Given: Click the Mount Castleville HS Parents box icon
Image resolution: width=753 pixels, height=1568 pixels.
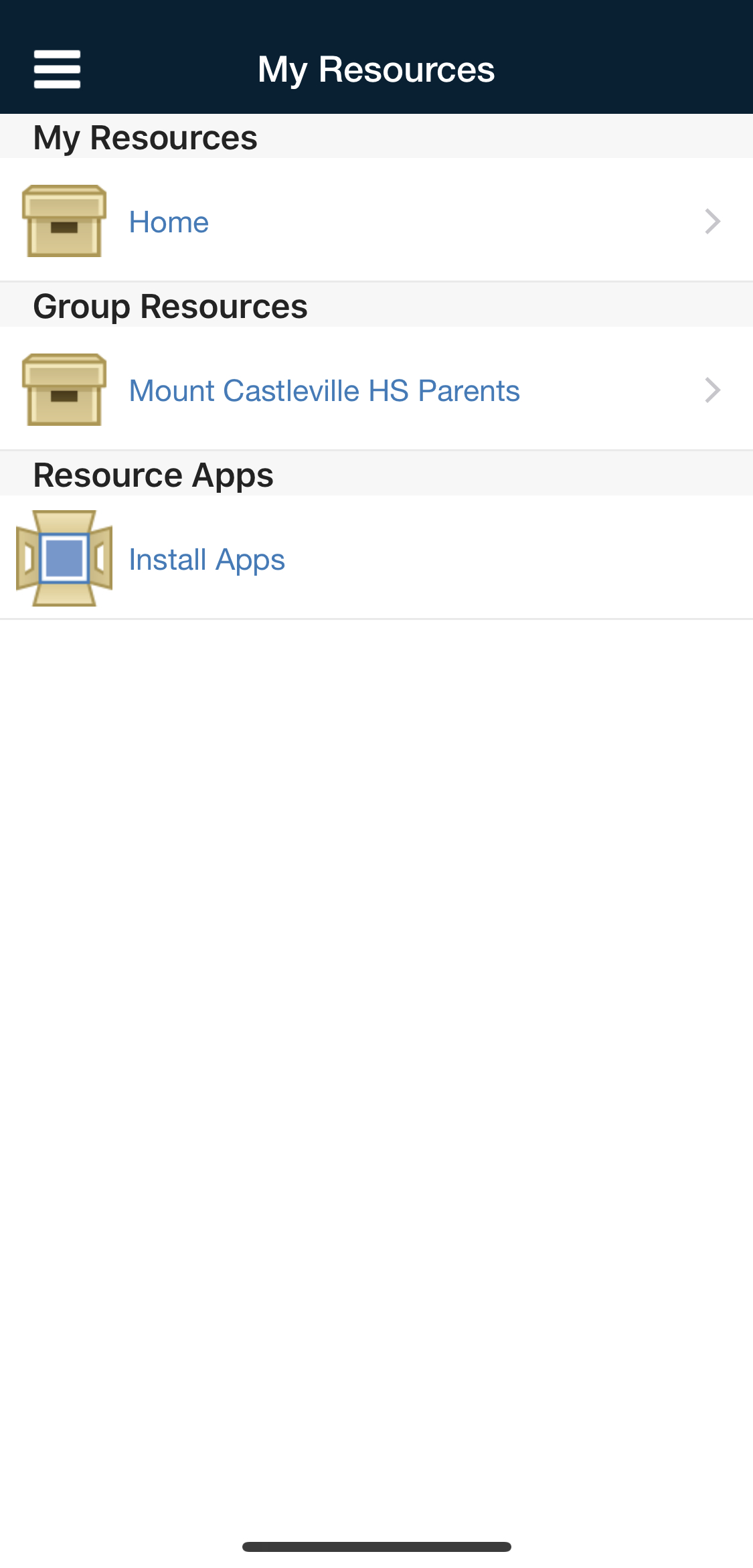Looking at the screenshot, I should [64, 390].
